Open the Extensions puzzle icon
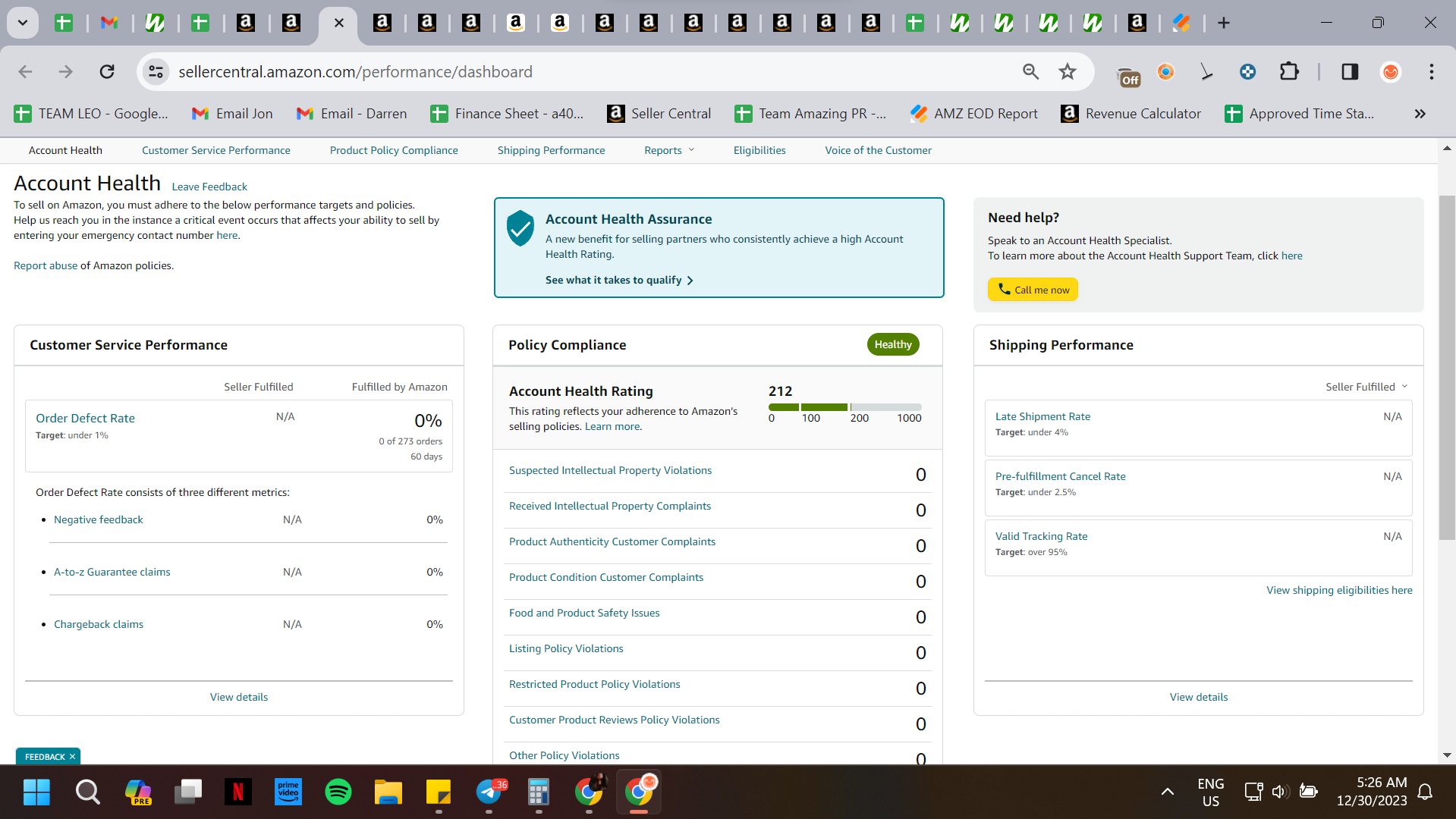Screen dimensions: 1456x819 [1289, 71]
